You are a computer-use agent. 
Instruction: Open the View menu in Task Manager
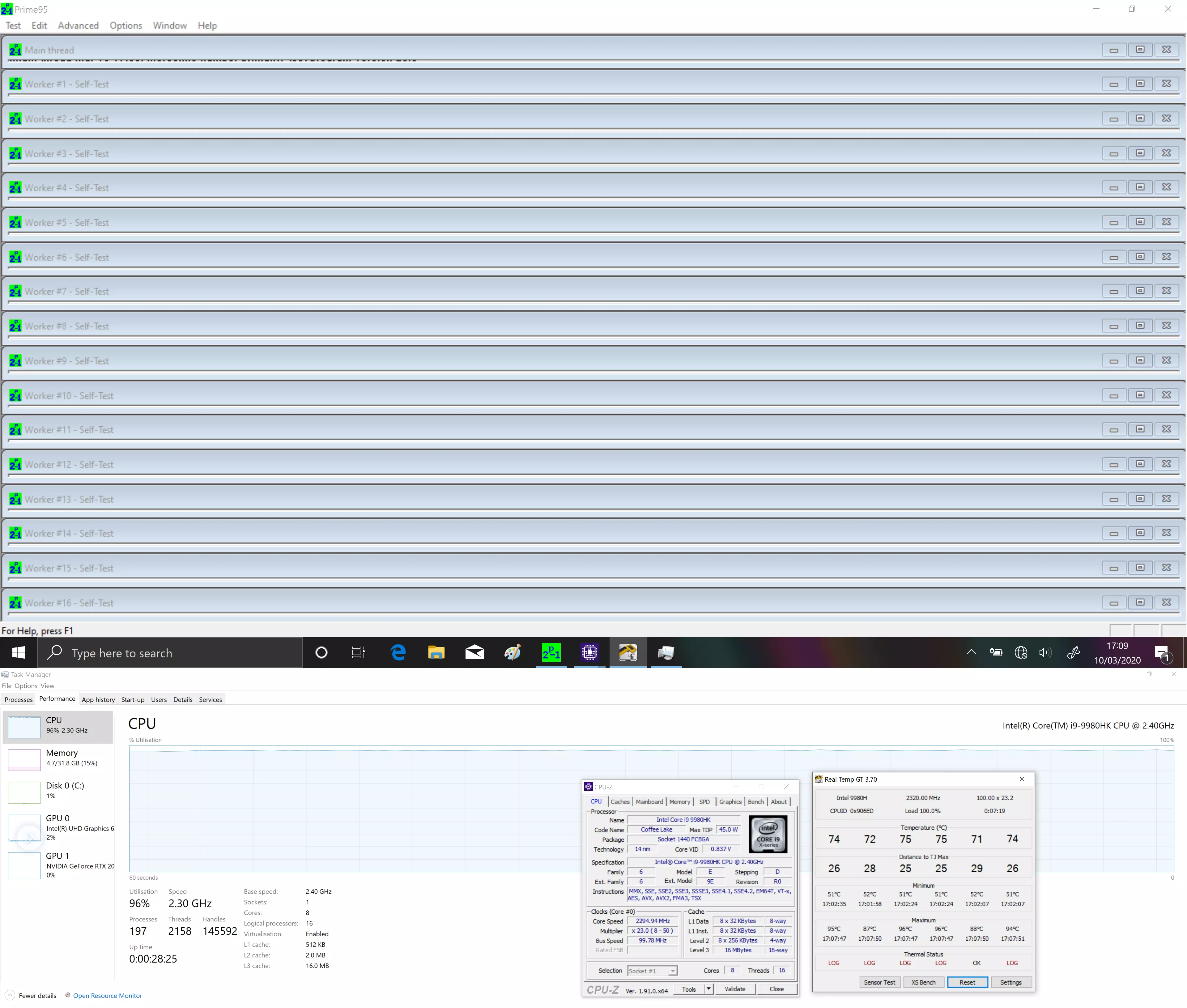47,686
